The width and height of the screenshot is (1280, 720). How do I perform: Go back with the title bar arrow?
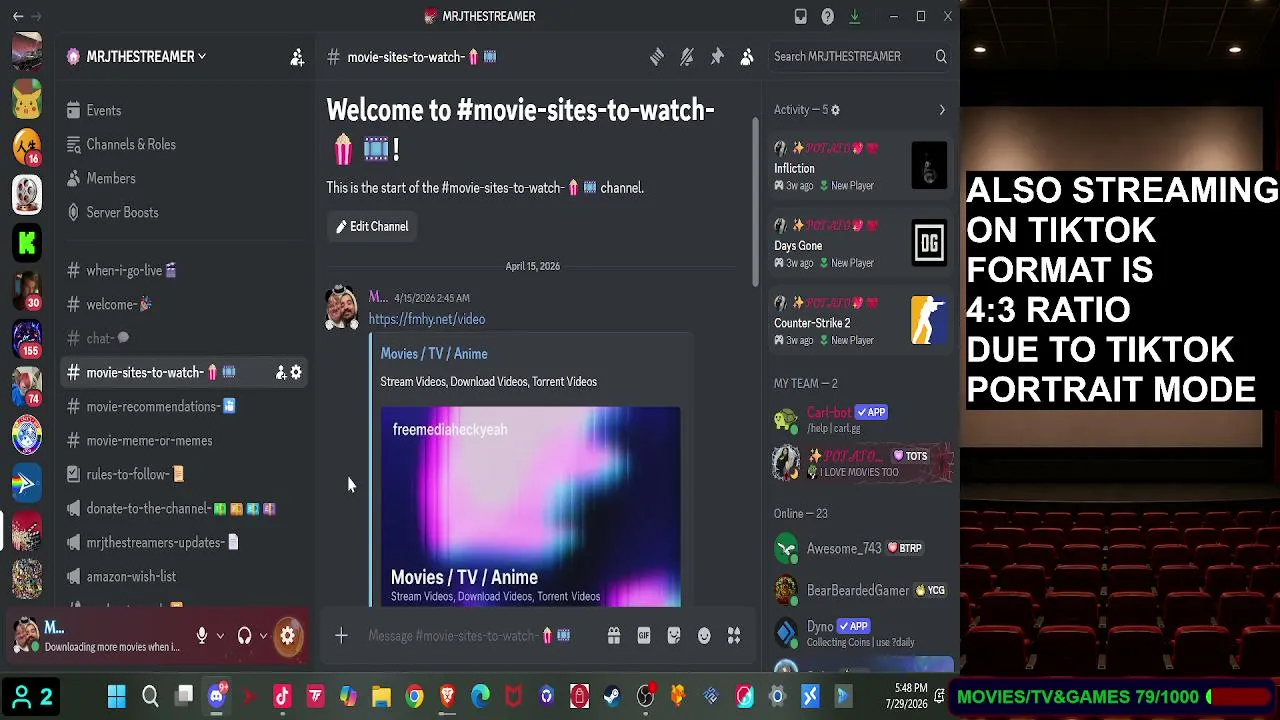click(x=18, y=16)
